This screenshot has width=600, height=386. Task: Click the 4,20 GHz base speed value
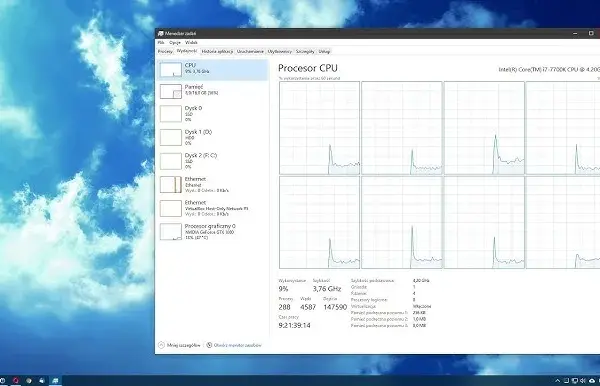pos(421,280)
